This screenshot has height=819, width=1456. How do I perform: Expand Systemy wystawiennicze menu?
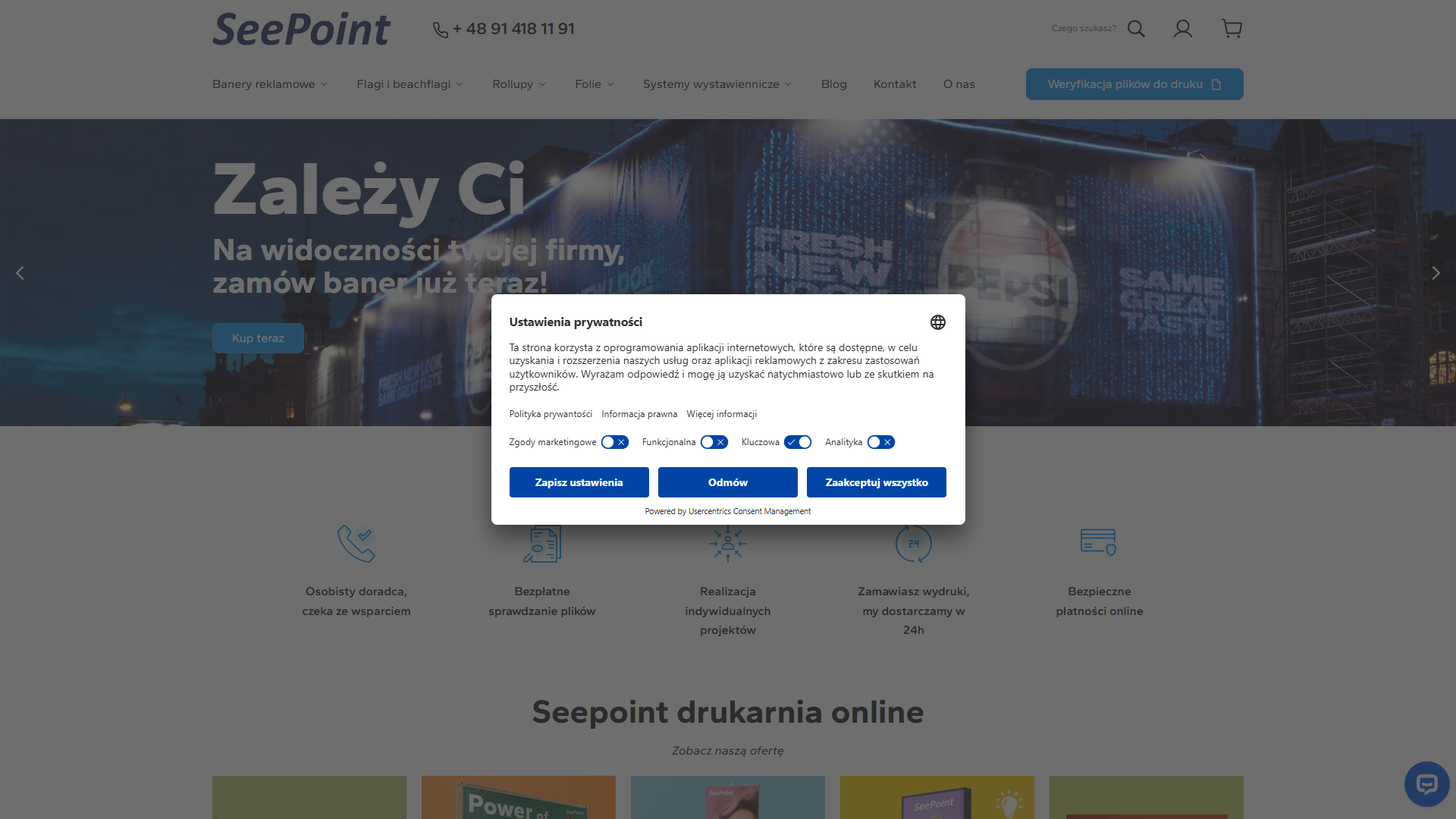(717, 84)
